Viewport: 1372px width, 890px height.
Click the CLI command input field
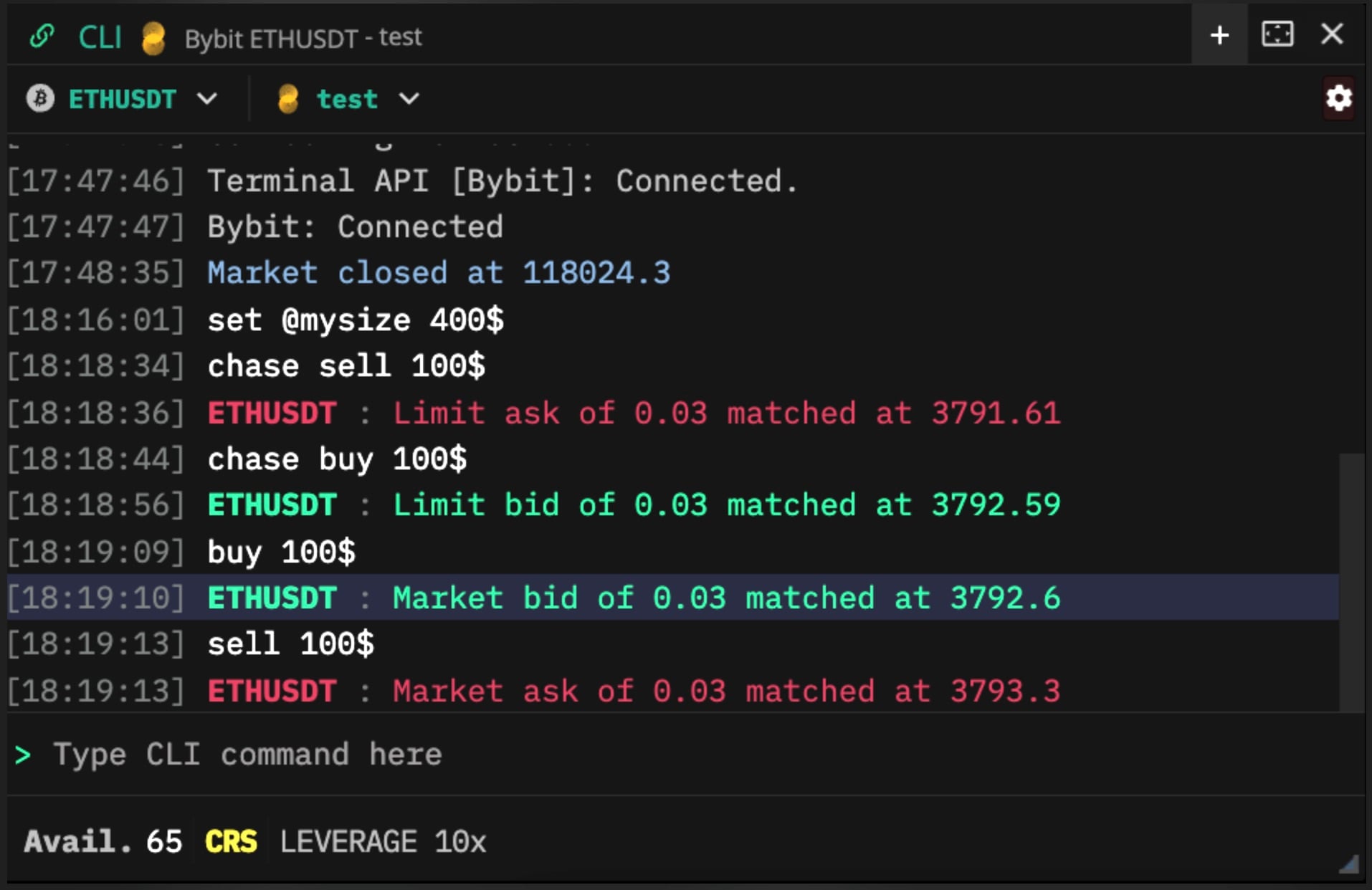click(287, 755)
